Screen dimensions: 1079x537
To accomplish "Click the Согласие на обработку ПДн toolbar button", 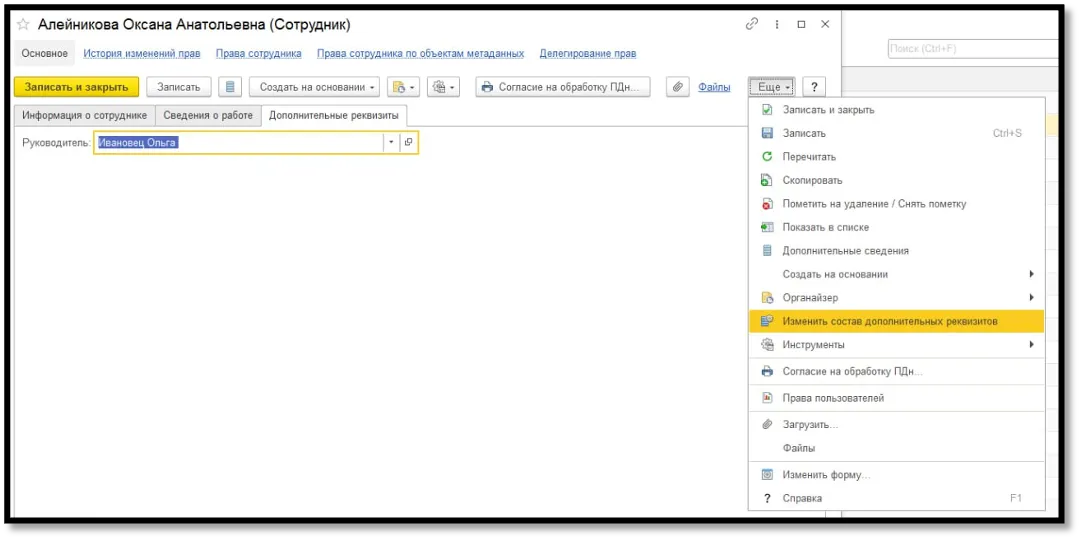I will pos(563,87).
